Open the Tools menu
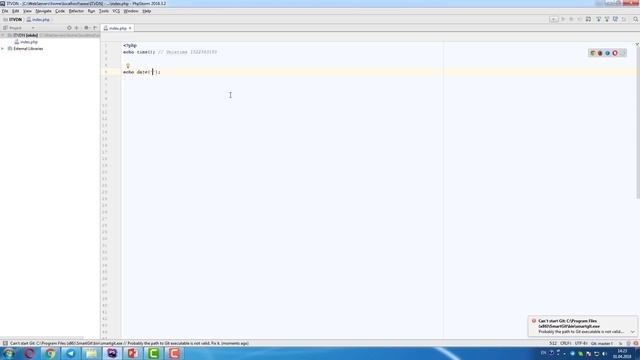 104,11
